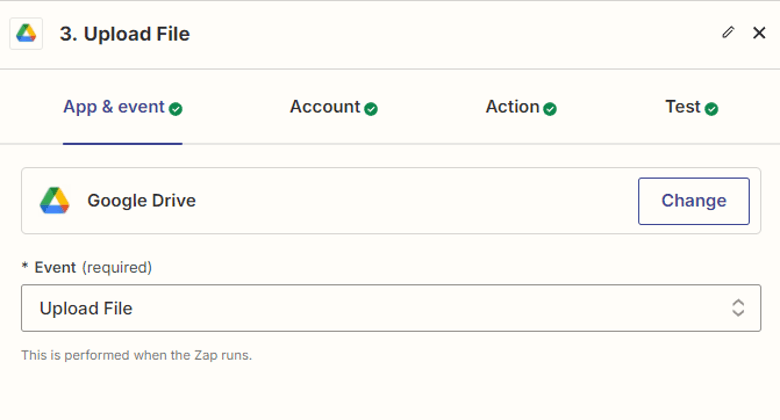The height and width of the screenshot is (420, 780).
Task: Click the up-down arrows on the Event dropdown
Action: coord(738,308)
